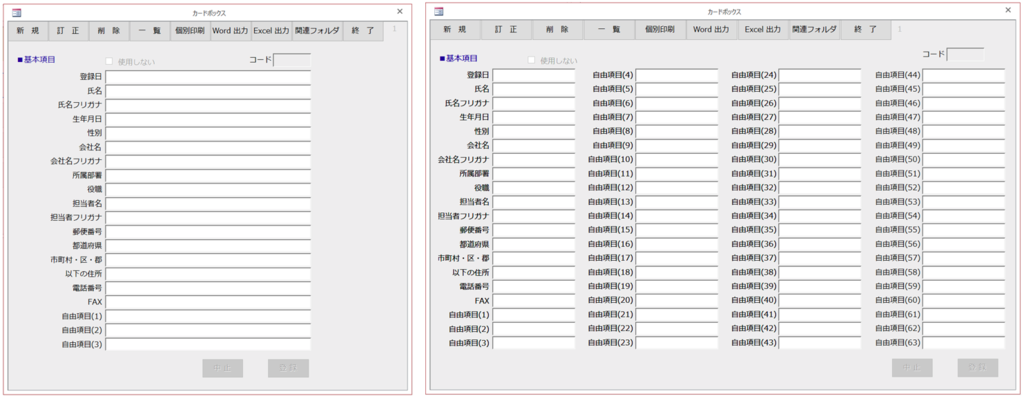Click the Access form icon in left title bar
1024x398 pixels.
coord(16,12)
